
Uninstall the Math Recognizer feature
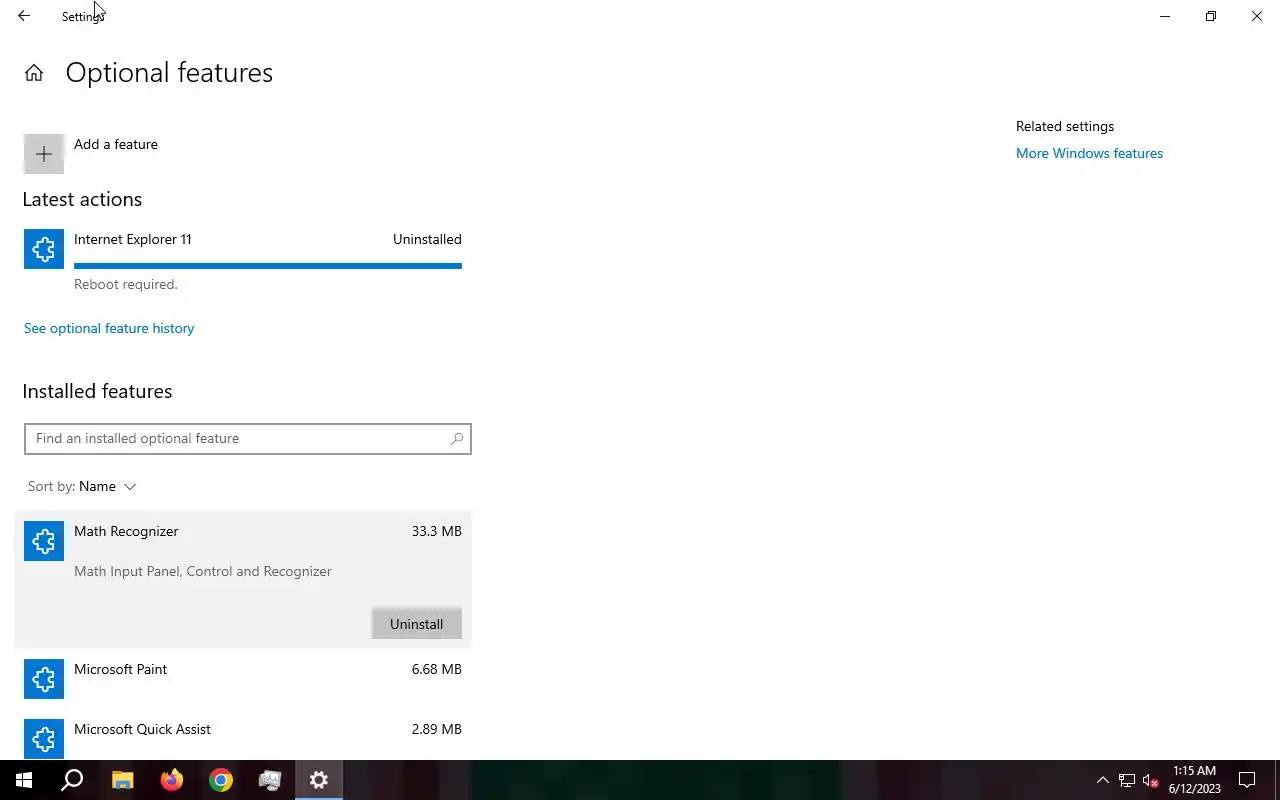pos(416,624)
